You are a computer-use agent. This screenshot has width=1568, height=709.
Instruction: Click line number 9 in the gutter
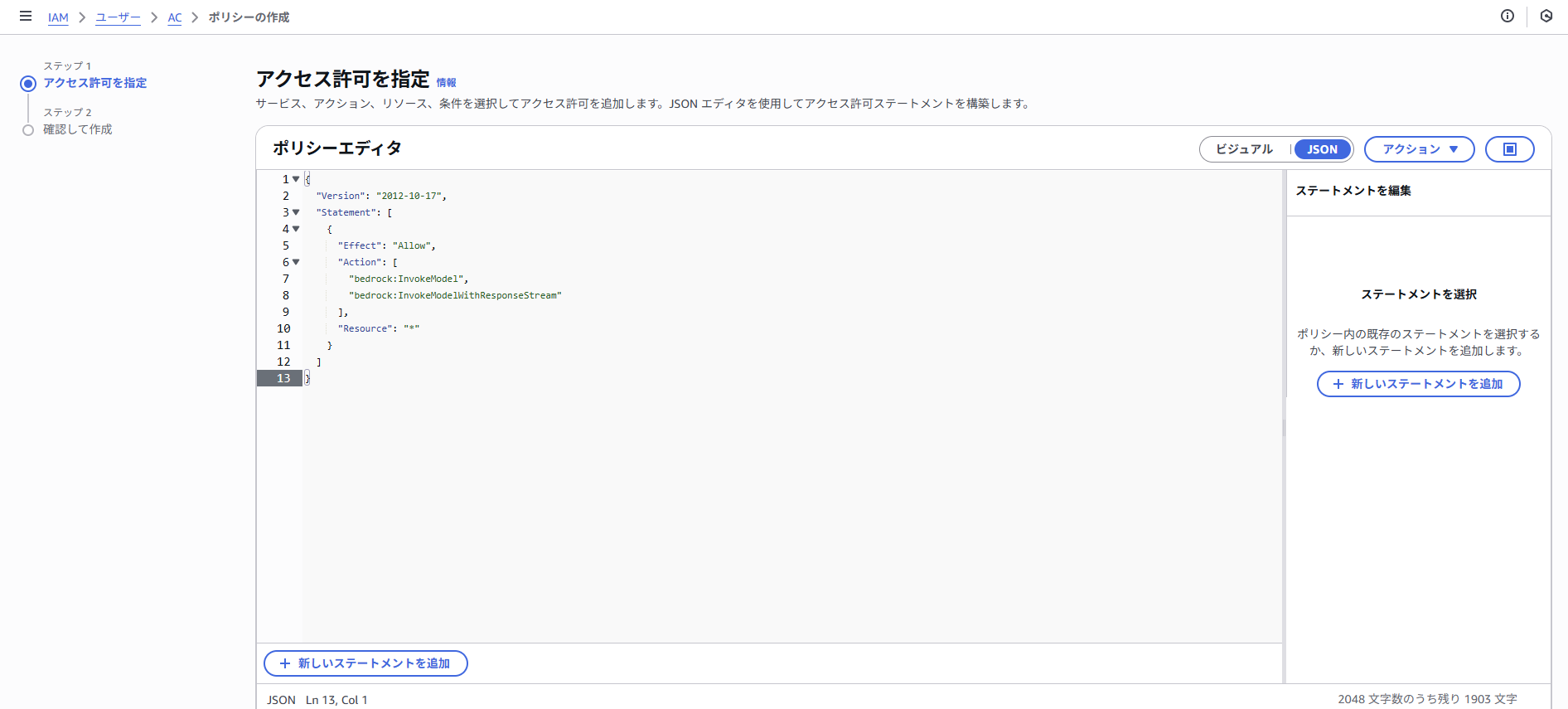(286, 312)
